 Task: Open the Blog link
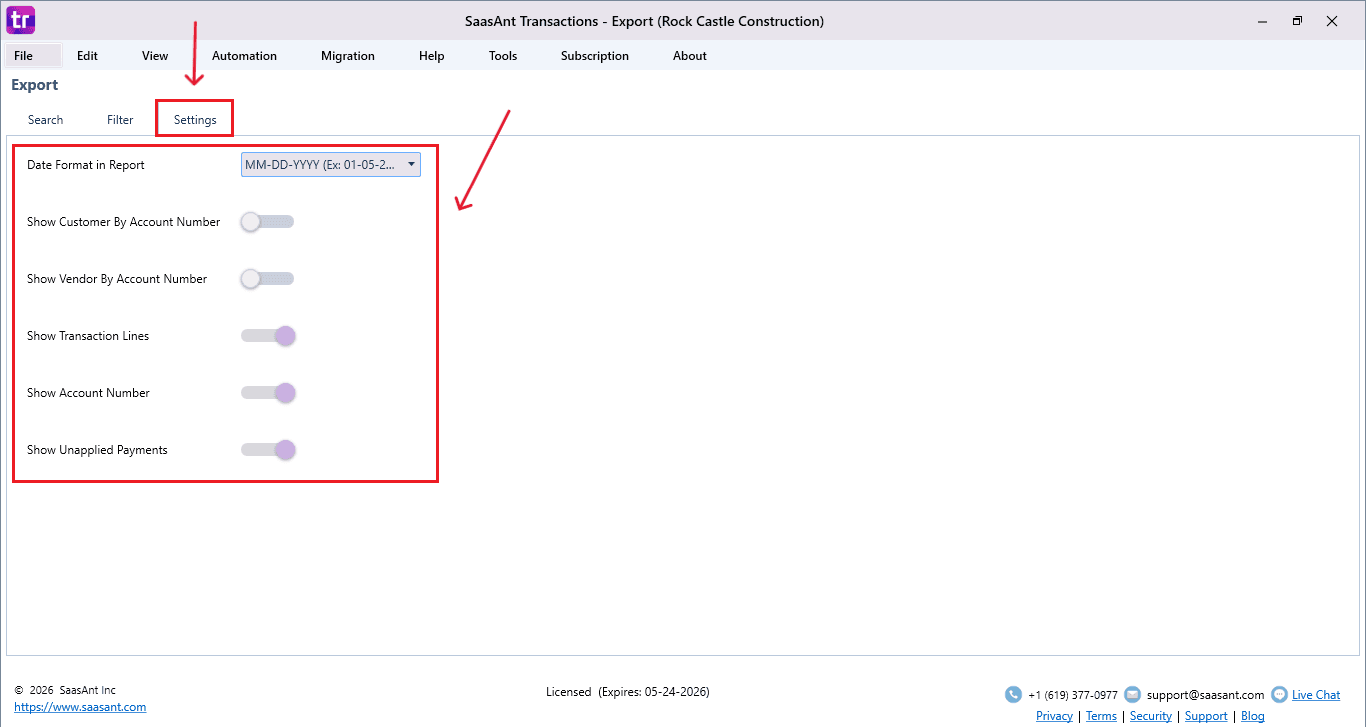tap(1253, 716)
